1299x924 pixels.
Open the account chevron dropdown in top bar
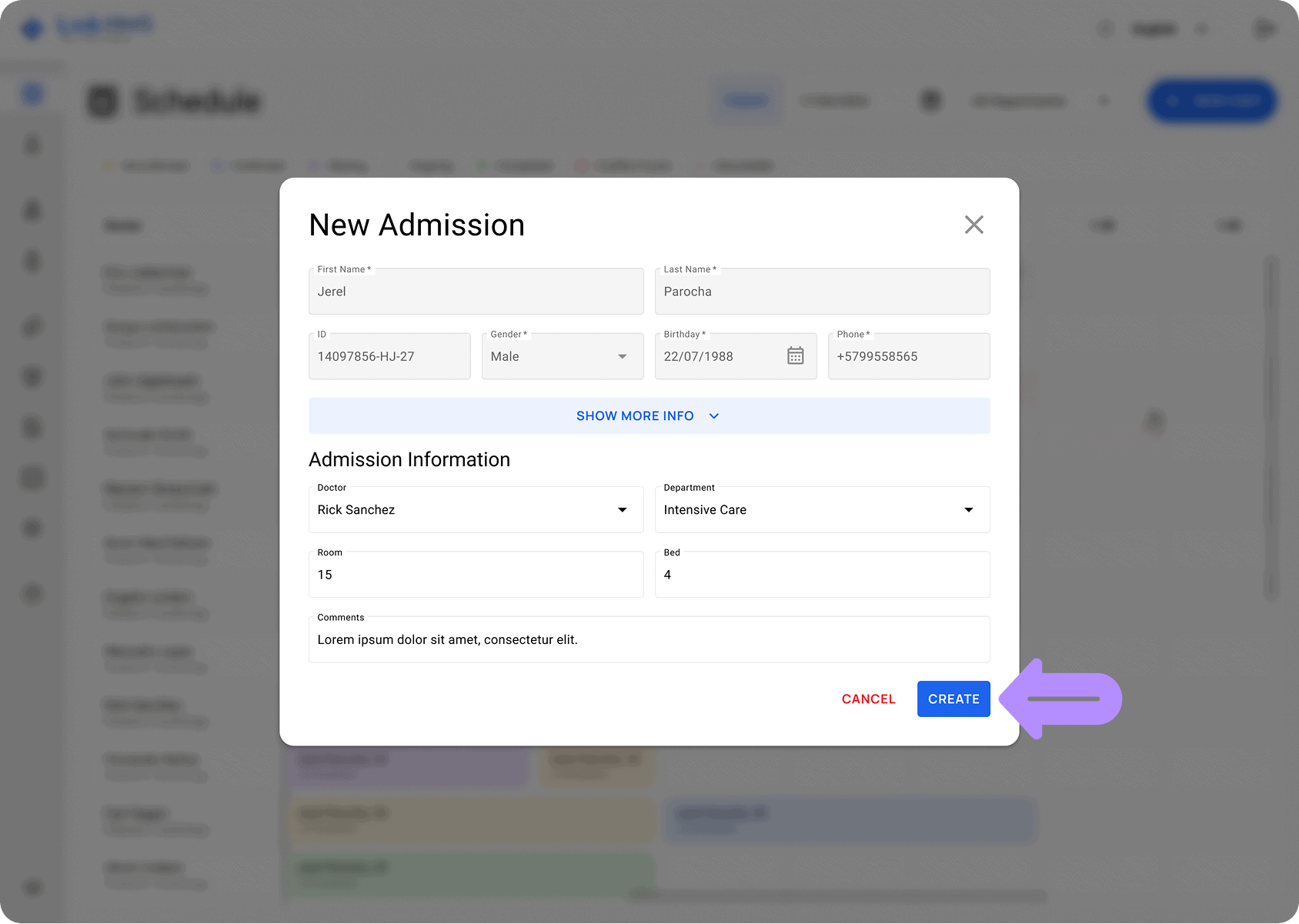(1202, 28)
